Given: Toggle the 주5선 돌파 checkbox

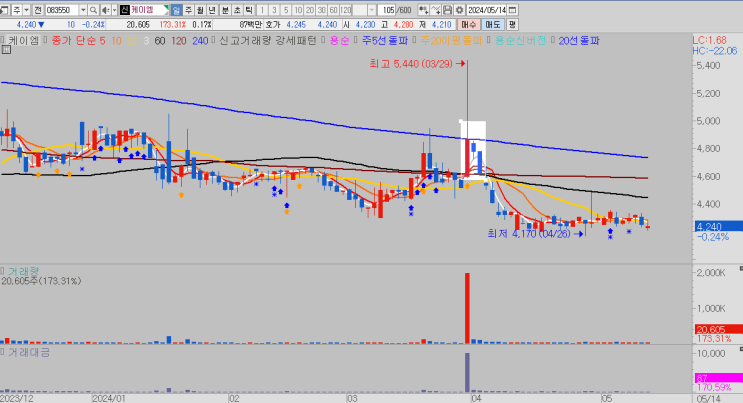Looking at the screenshot, I should point(356,40).
